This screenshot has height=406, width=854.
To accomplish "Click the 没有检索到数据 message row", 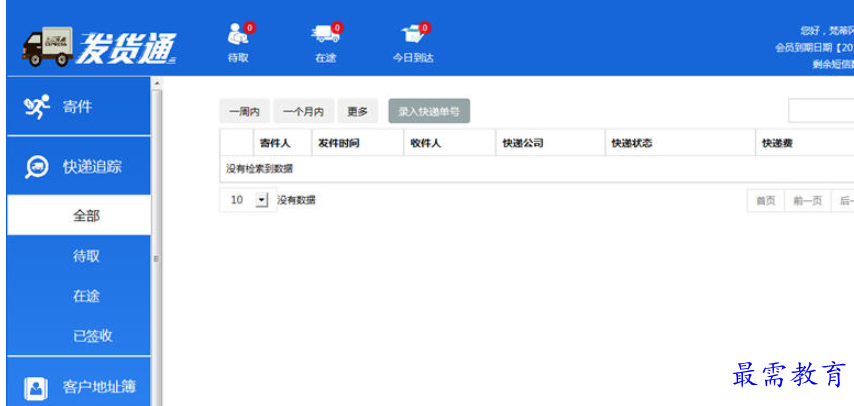I will (x=536, y=169).
